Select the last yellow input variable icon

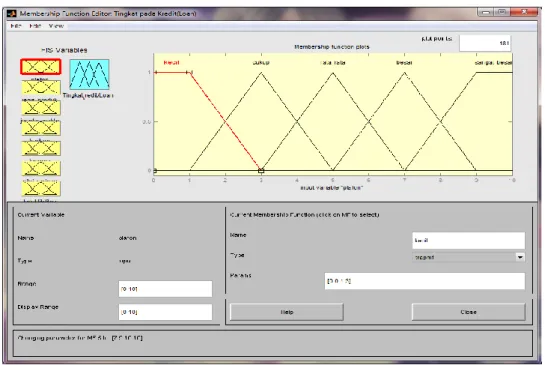(x=41, y=189)
